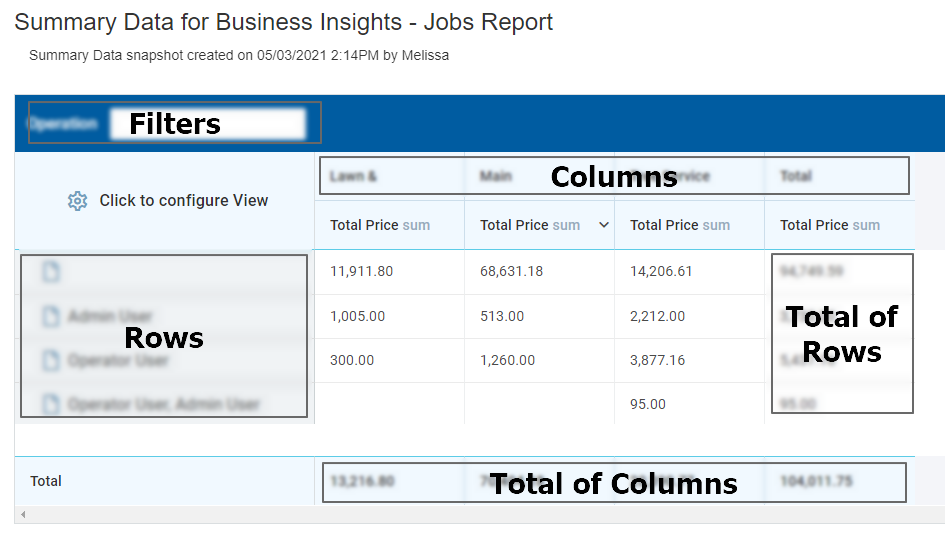Click the Total row label

click(46, 481)
